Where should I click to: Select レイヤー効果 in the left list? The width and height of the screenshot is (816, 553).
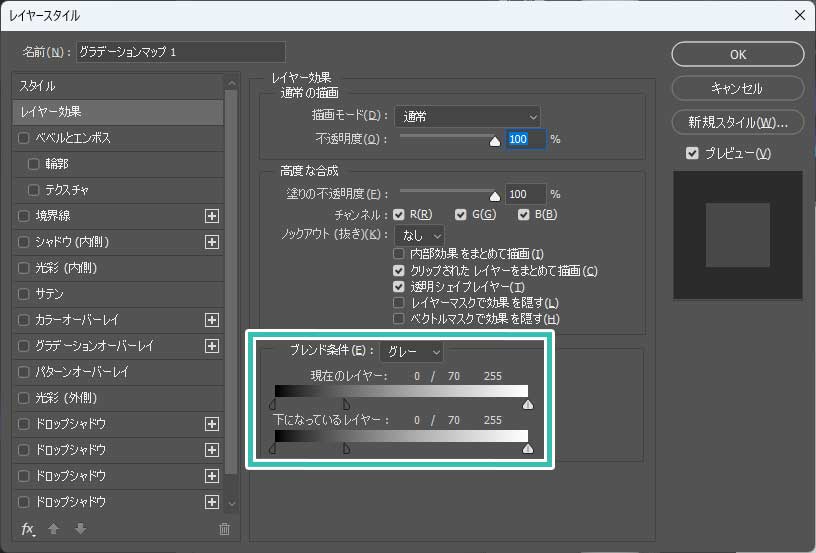coord(118,112)
